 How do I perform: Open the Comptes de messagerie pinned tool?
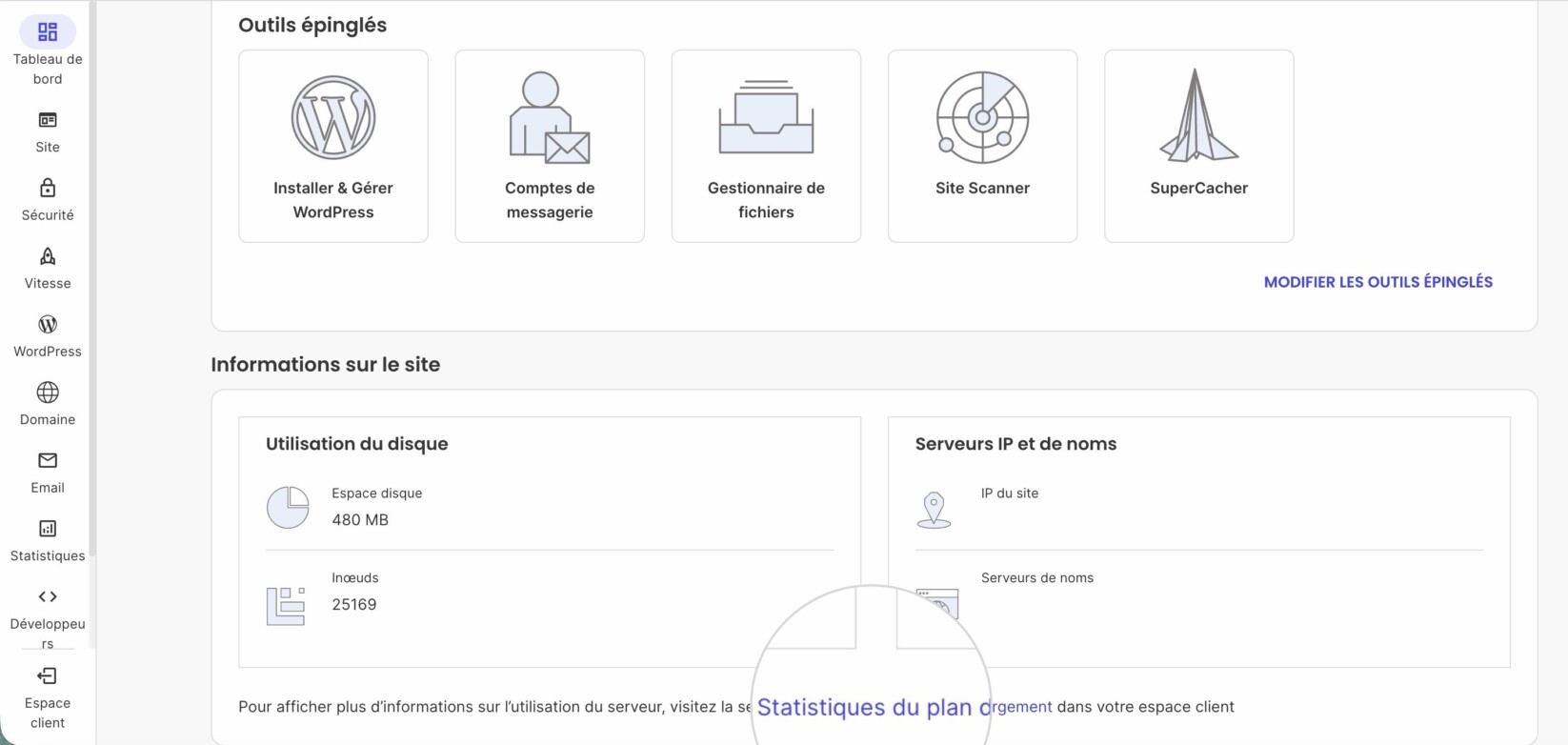click(x=550, y=146)
